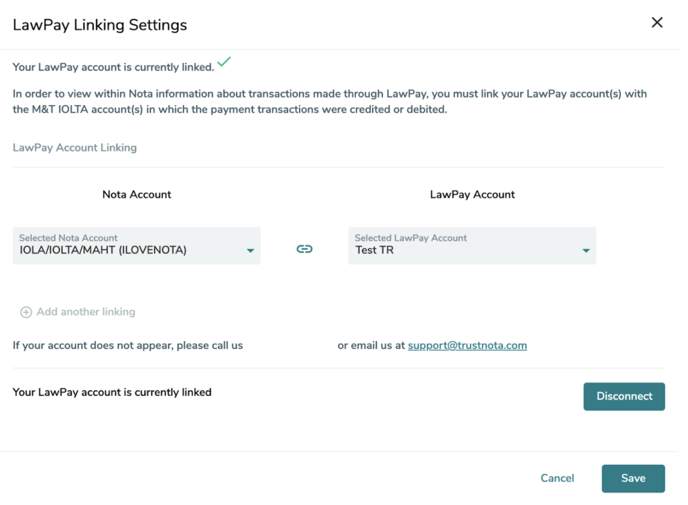Click the 'LawPay Account' column heading
Screen dimensions: 688x505
point(472,195)
